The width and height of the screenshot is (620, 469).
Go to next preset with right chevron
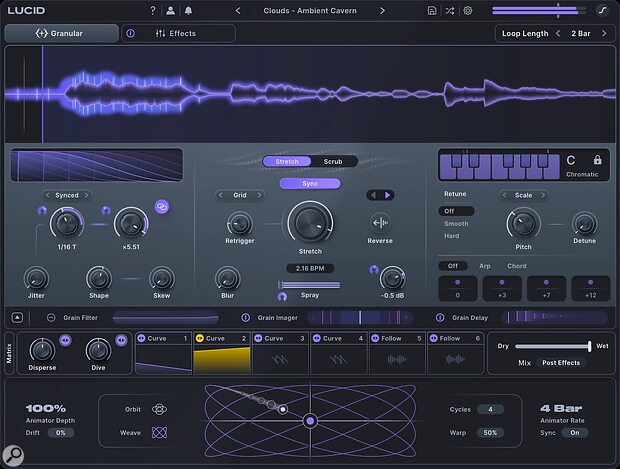(x=382, y=11)
